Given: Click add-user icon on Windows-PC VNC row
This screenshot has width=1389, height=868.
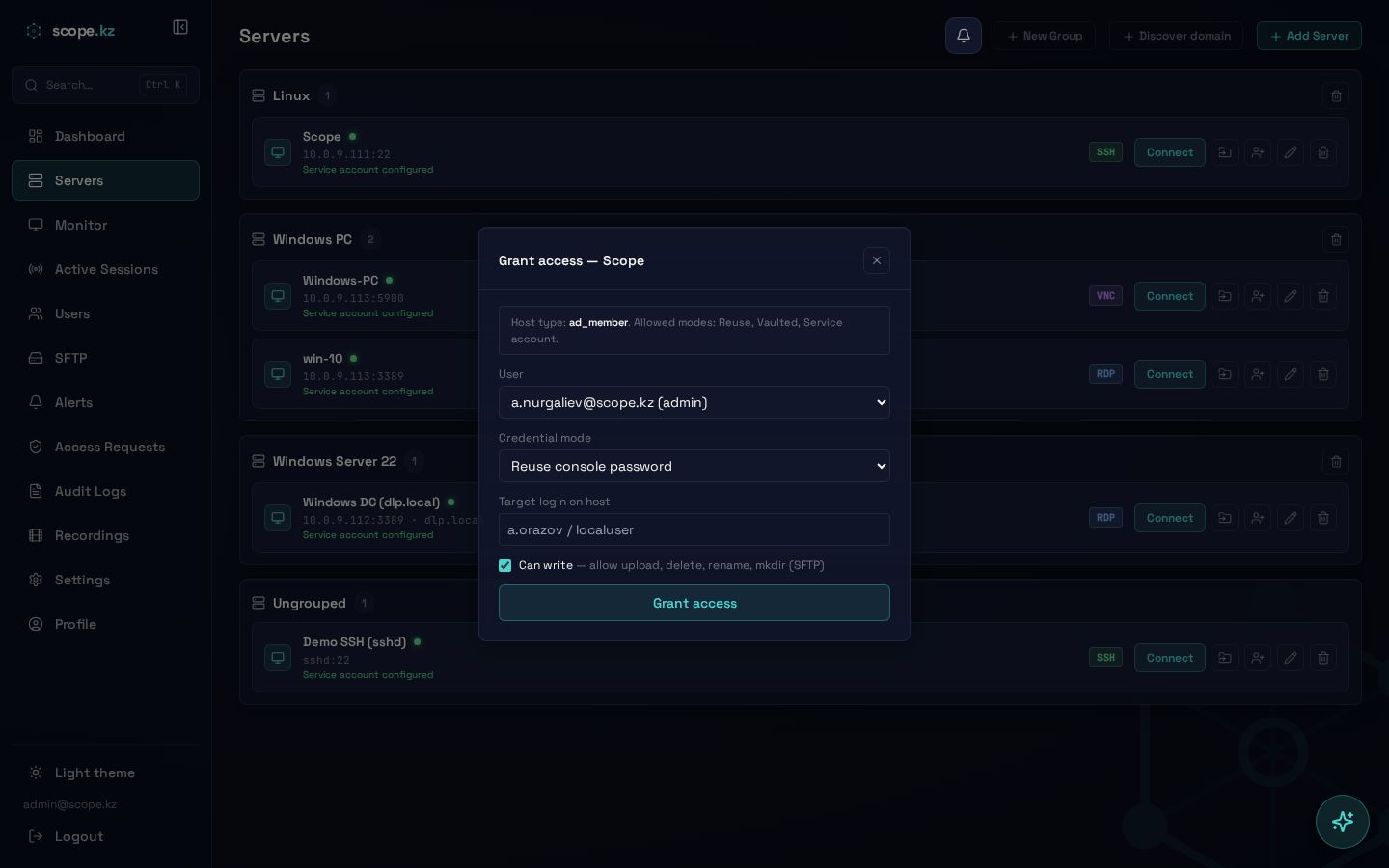Looking at the screenshot, I should click(x=1258, y=296).
